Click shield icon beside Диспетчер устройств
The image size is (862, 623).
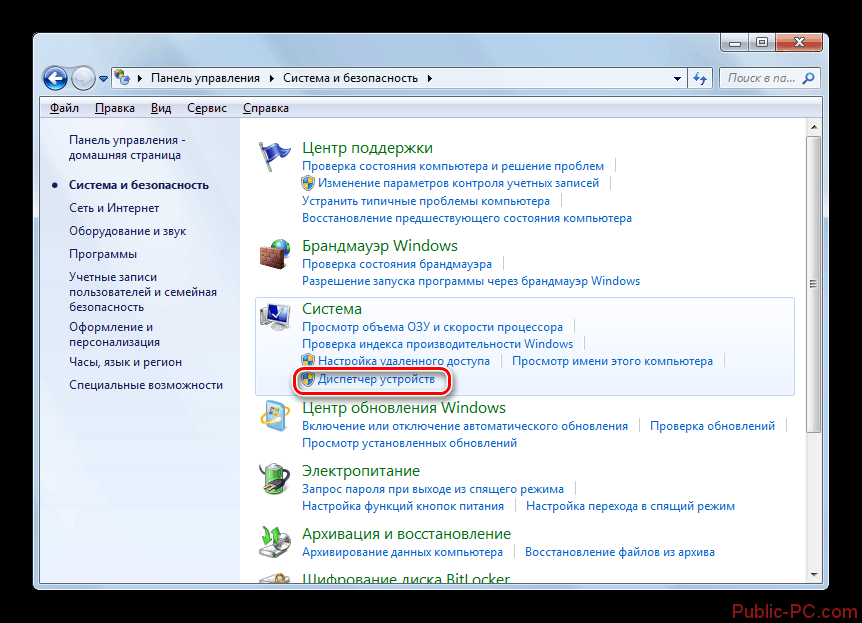coord(308,379)
